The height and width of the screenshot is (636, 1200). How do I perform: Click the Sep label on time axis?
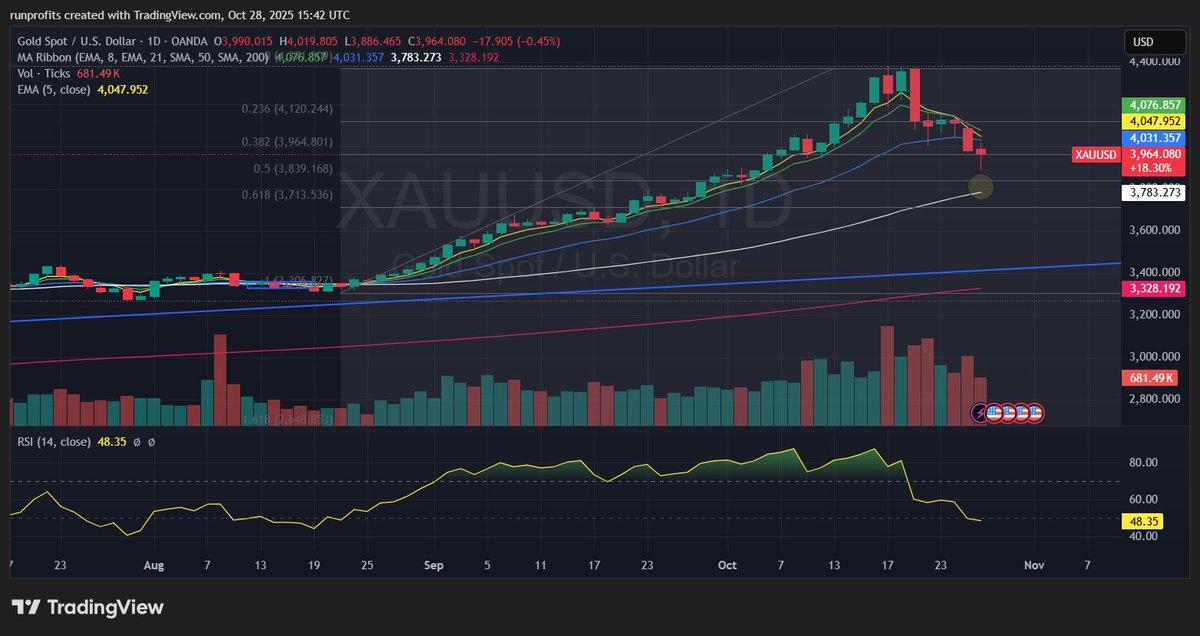(433, 565)
